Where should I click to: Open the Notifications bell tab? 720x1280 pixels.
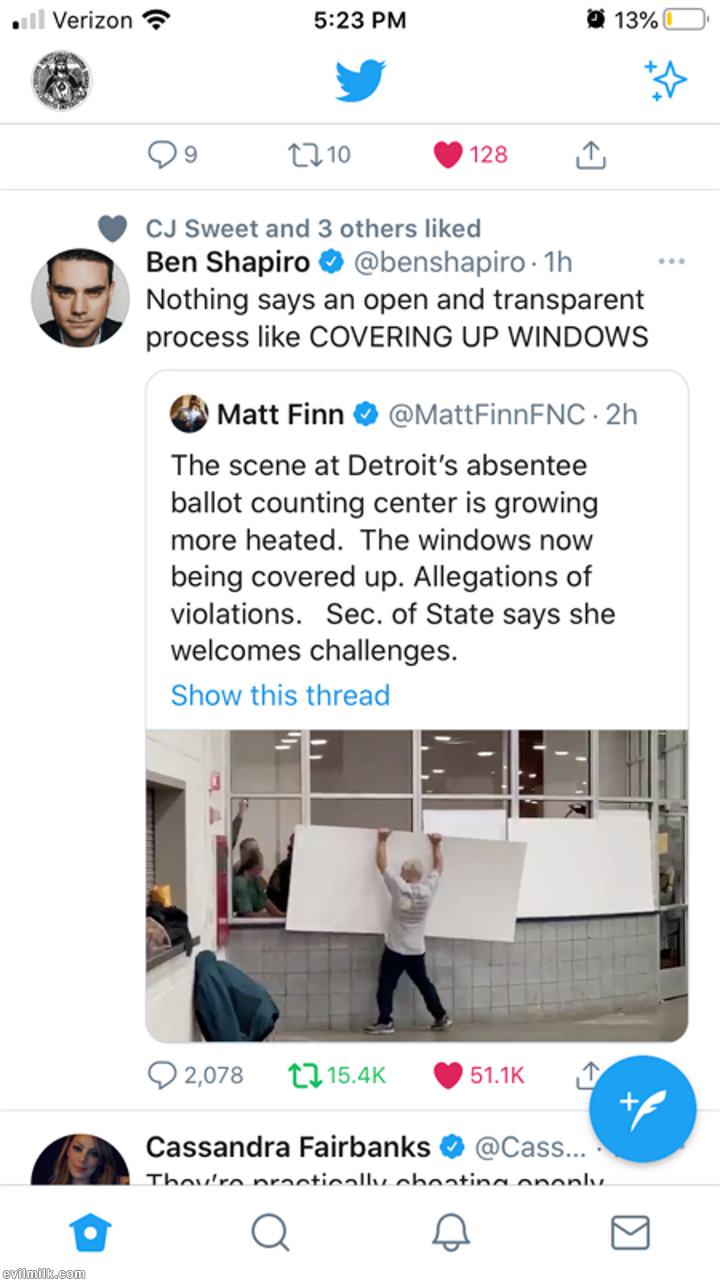(x=450, y=1232)
